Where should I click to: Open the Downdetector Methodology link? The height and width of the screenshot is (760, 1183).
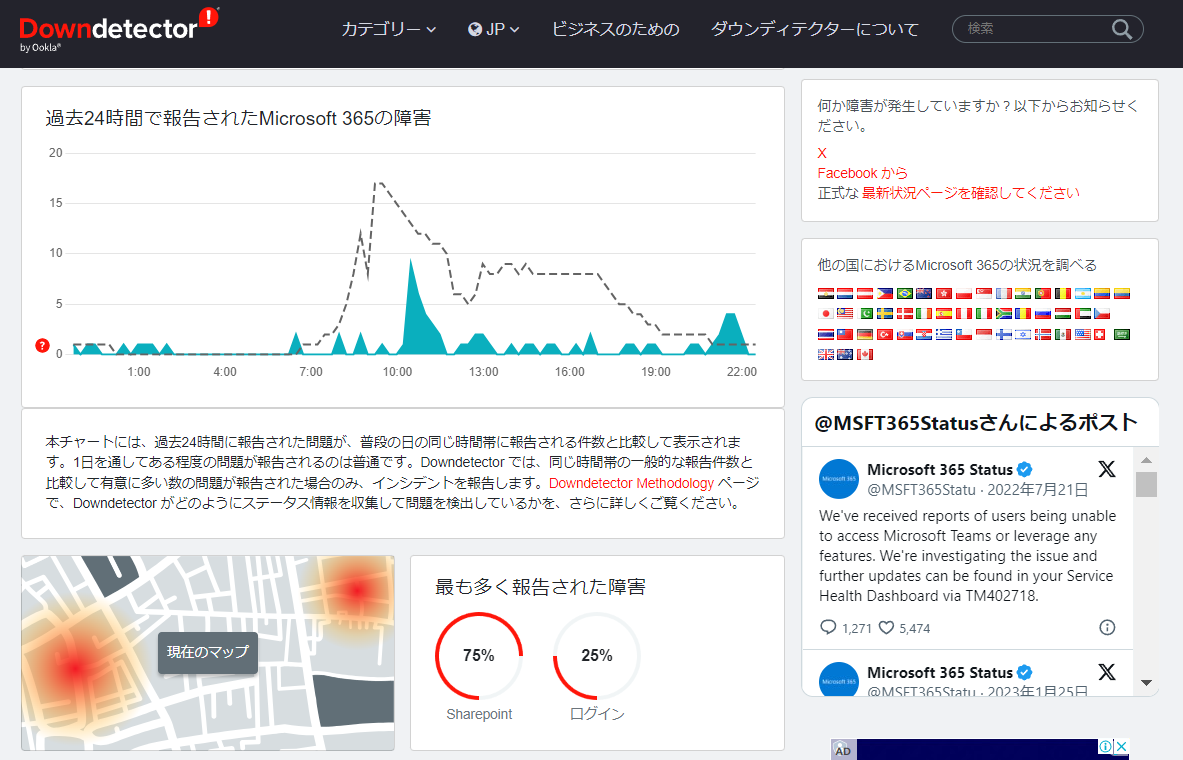pyautogui.click(x=631, y=483)
